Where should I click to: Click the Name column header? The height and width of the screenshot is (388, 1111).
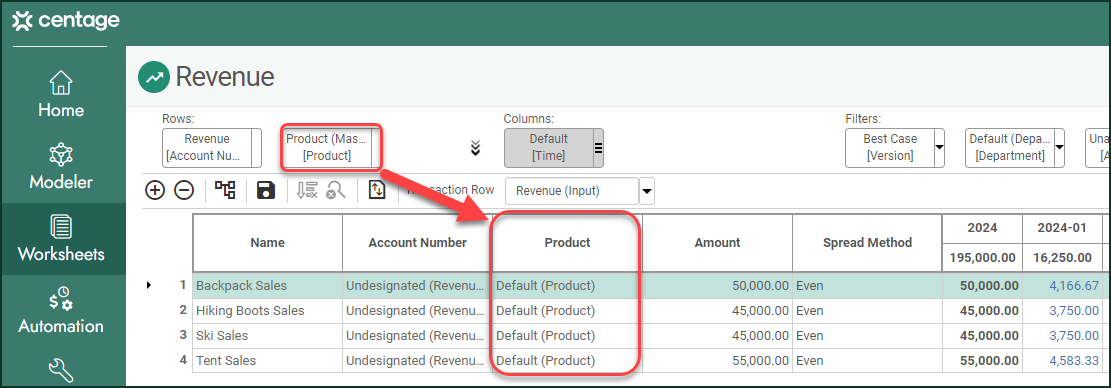(268, 243)
